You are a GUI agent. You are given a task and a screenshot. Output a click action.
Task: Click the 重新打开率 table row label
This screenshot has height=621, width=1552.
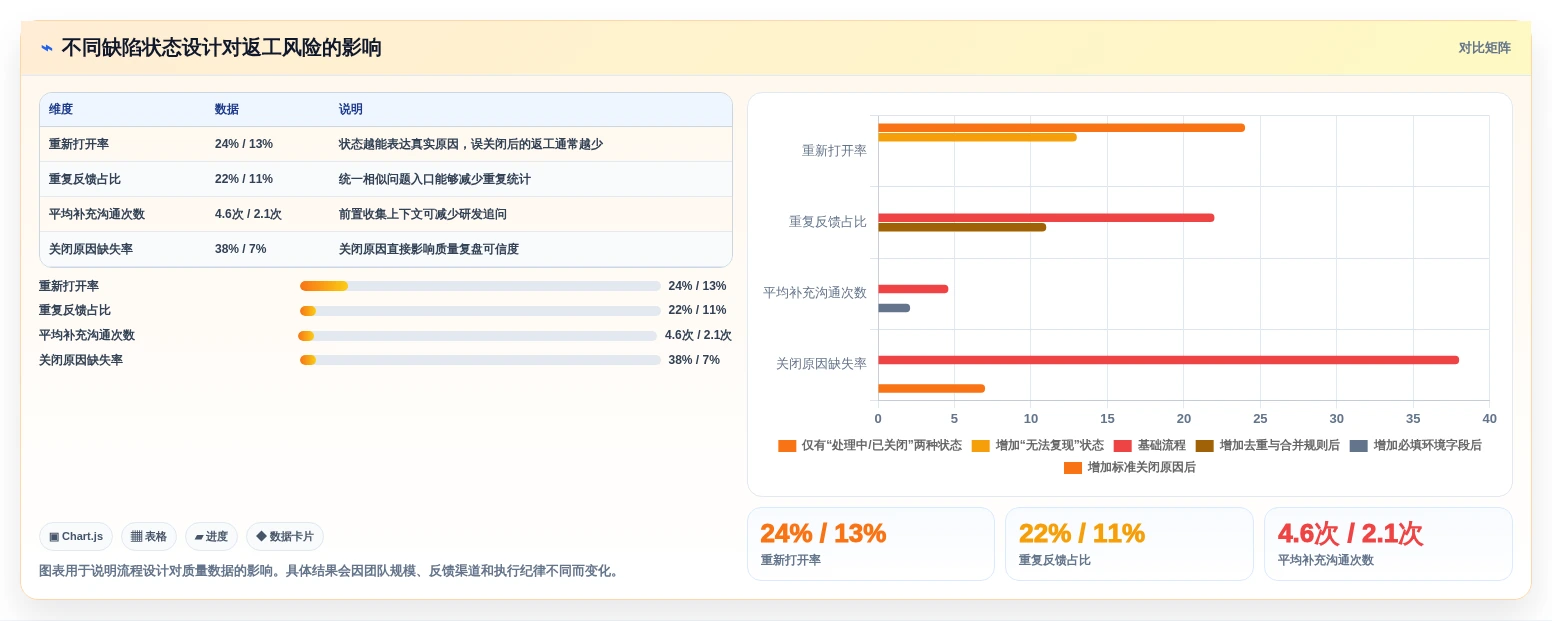79,144
